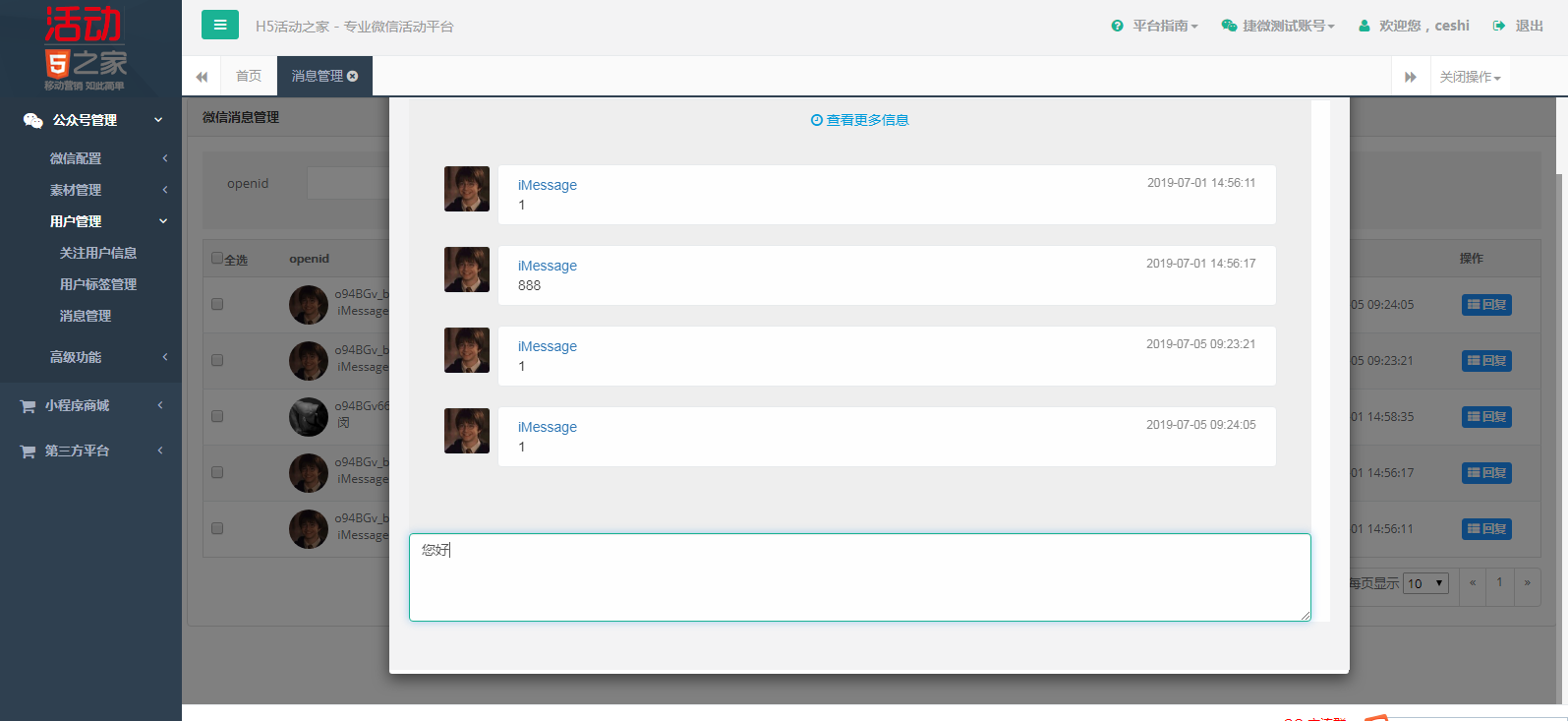The image size is (1568, 721).
Task: Open 用户标签管理 in the sidebar
Action: (x=98, y=284)
